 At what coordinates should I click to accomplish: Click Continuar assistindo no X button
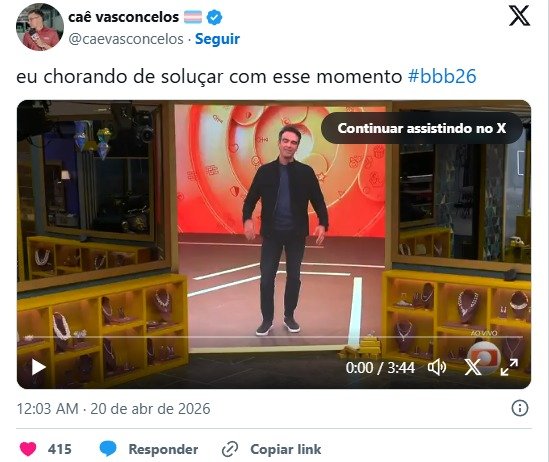click(422, 128)
